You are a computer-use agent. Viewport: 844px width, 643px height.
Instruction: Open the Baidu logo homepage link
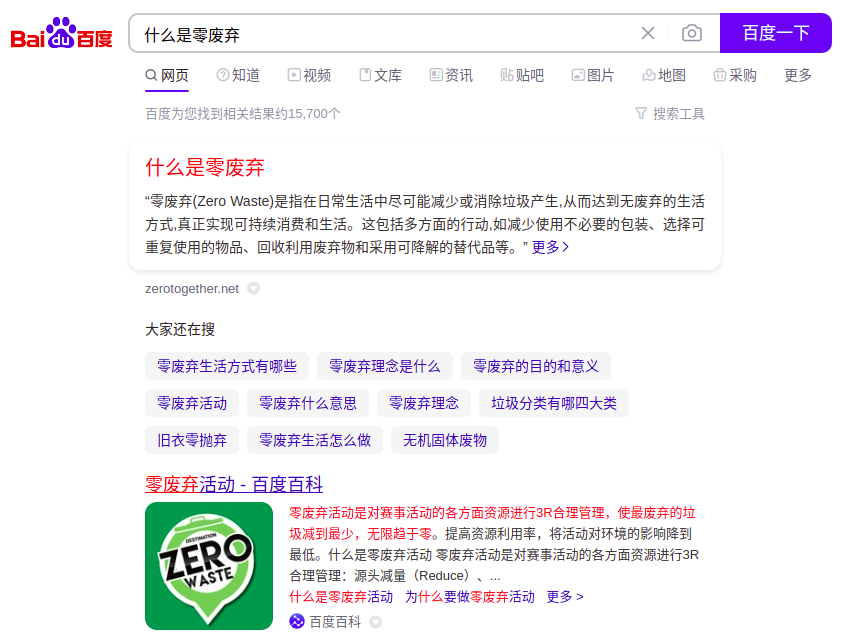tap(61, 33)
